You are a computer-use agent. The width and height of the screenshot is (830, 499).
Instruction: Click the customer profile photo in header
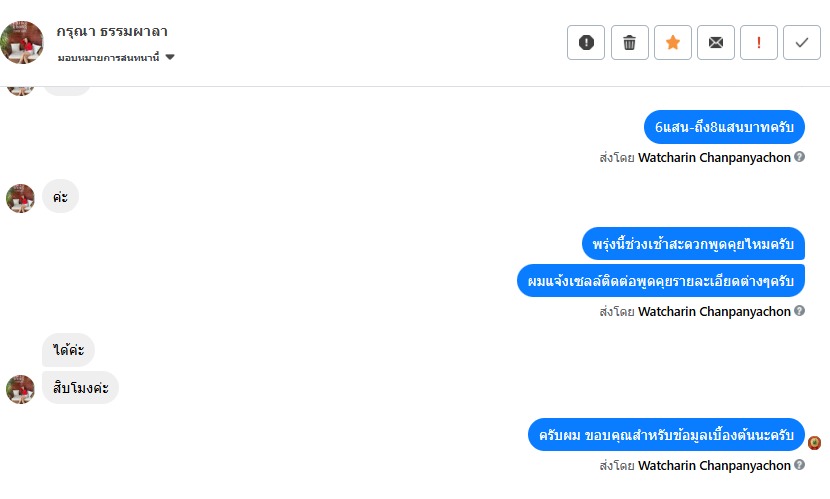coord(22,42)
